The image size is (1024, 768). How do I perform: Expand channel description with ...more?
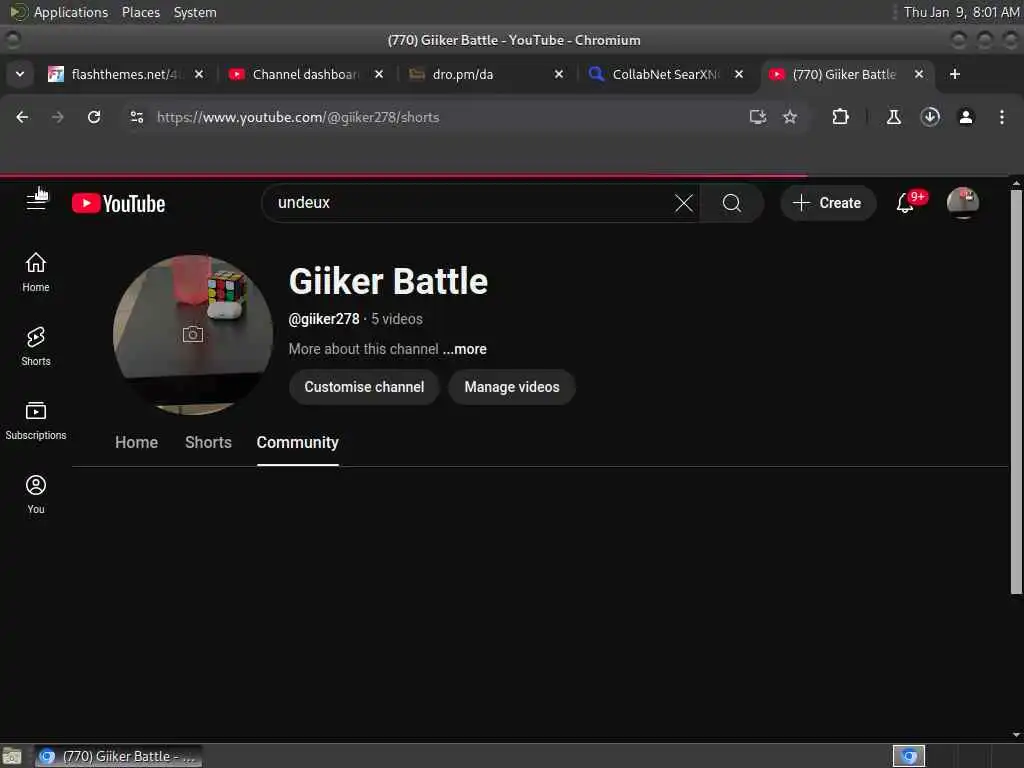click(x=464, y=349)
